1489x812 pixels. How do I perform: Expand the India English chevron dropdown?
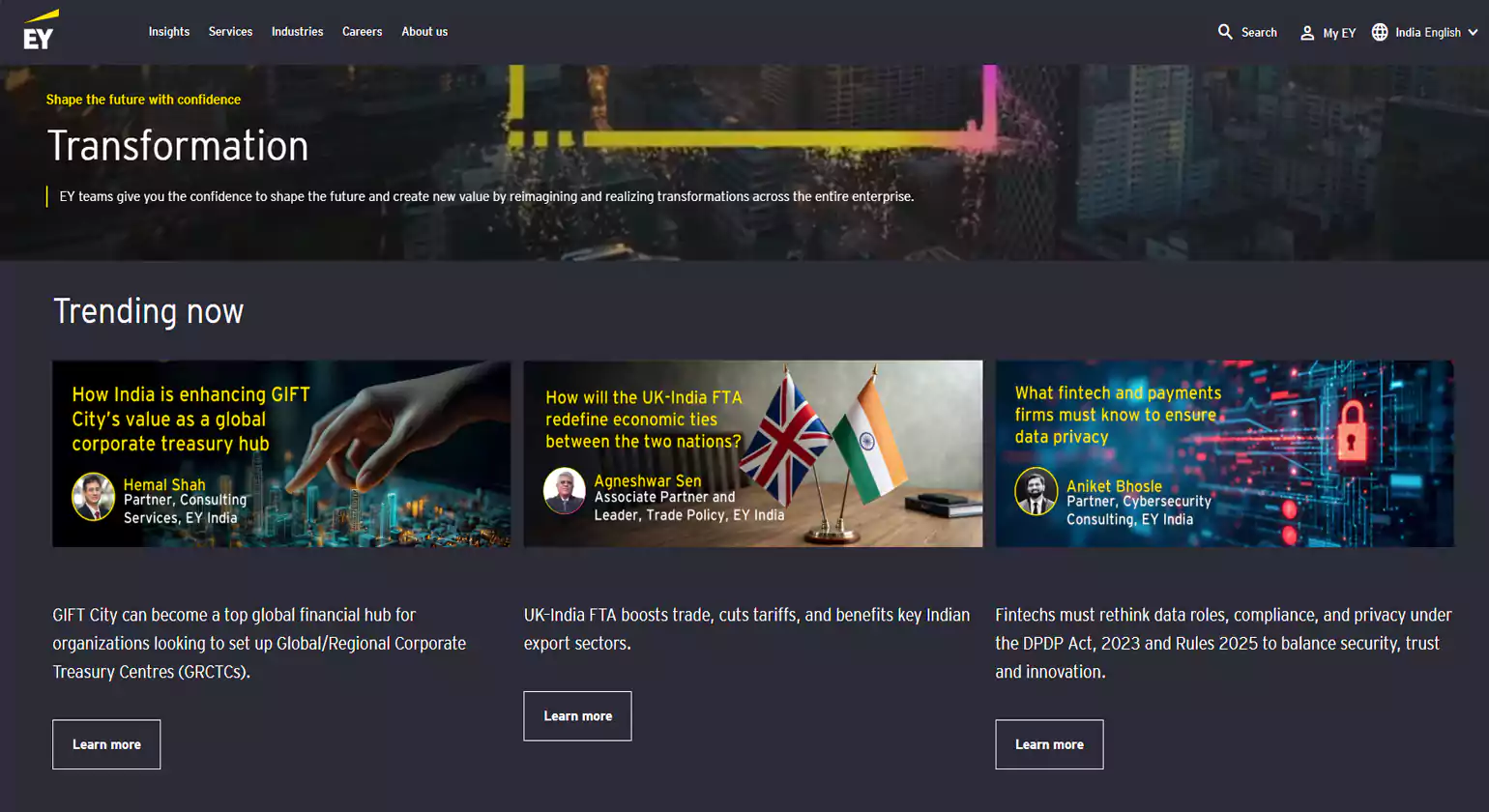click(1473, 32)
